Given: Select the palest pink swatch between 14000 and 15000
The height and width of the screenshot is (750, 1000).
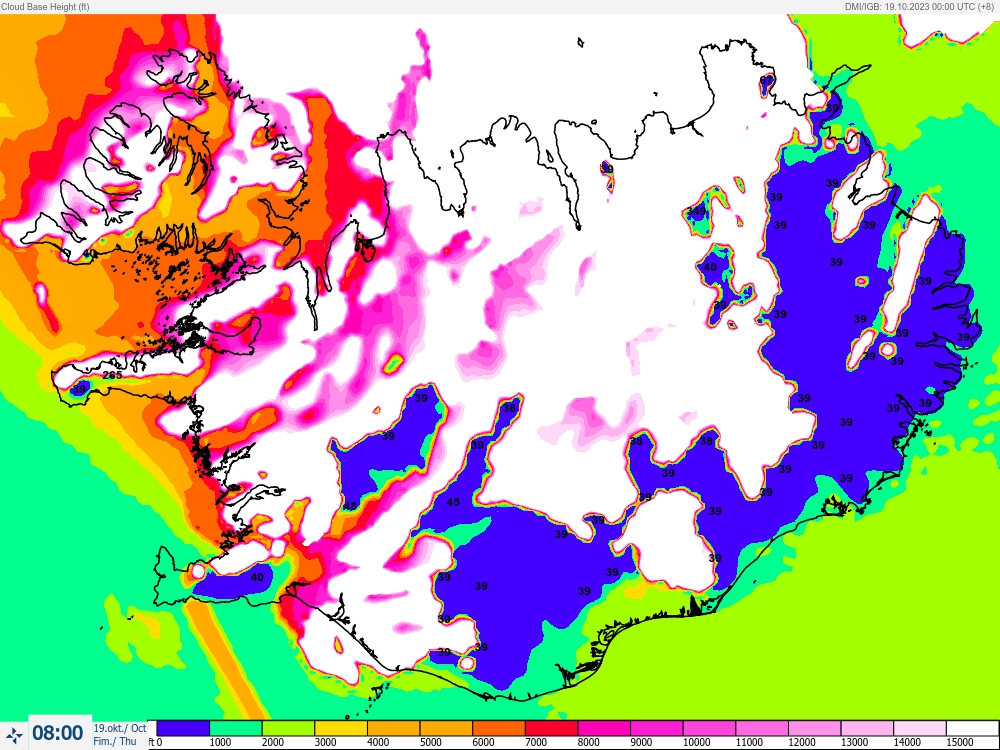Looking at the screenshot, I should tap(920, 728).
